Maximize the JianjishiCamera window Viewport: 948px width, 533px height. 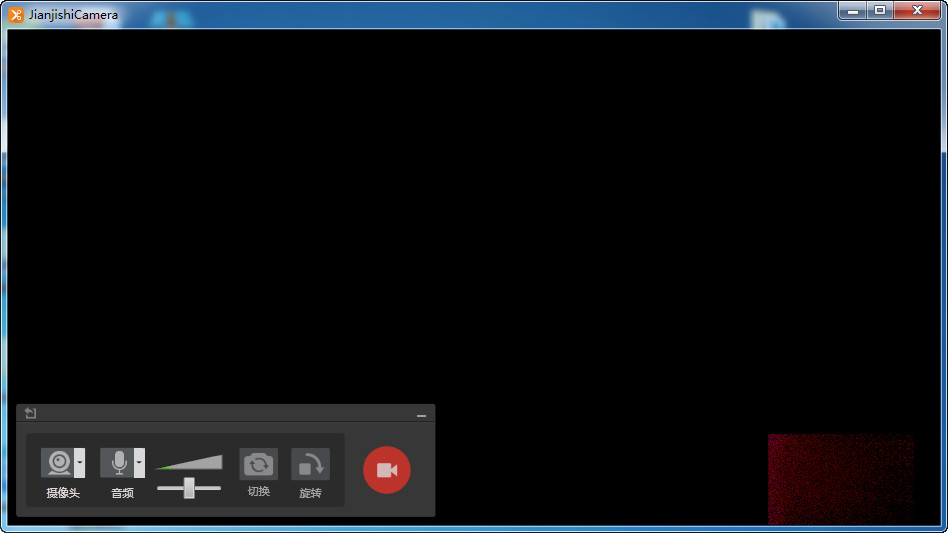point(880,10)
